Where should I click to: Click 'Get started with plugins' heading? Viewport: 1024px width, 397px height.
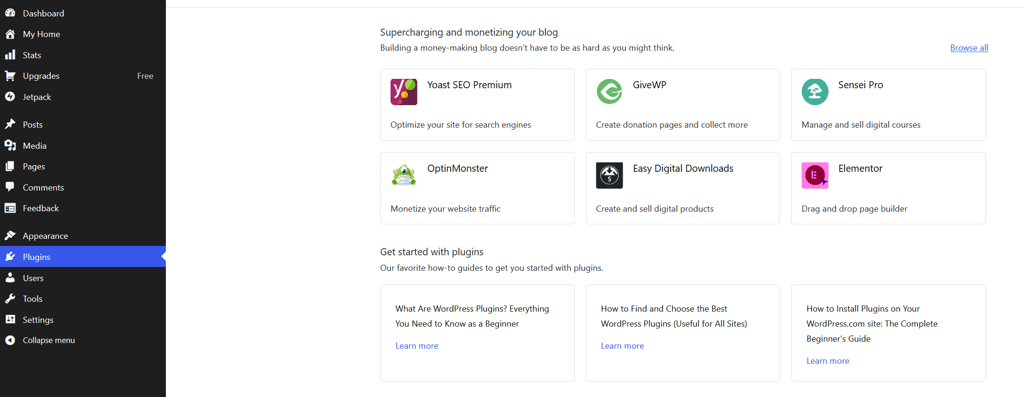432,251
